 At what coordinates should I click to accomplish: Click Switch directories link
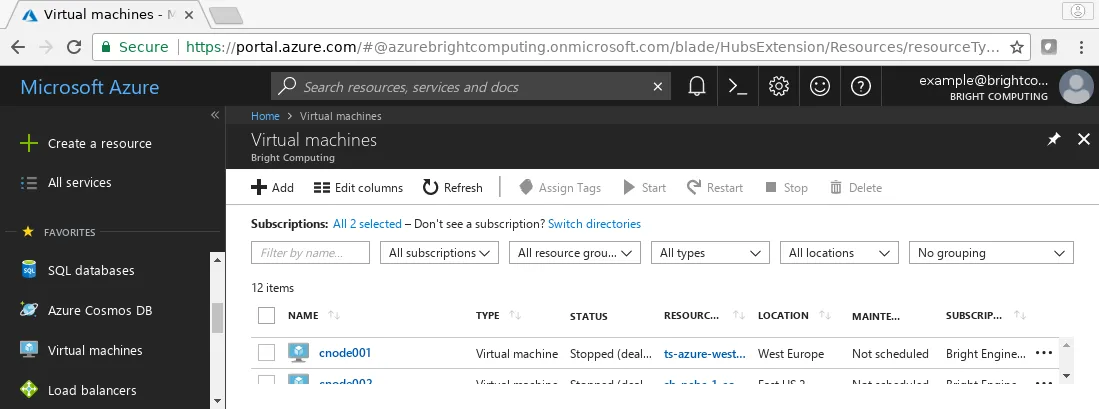[x=594, y=224]
